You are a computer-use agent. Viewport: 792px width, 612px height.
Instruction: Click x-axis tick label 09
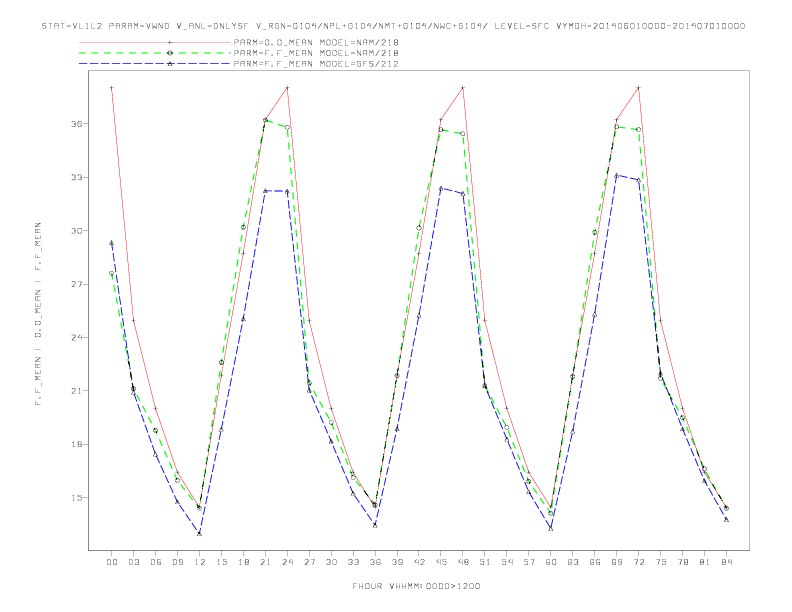177,562
